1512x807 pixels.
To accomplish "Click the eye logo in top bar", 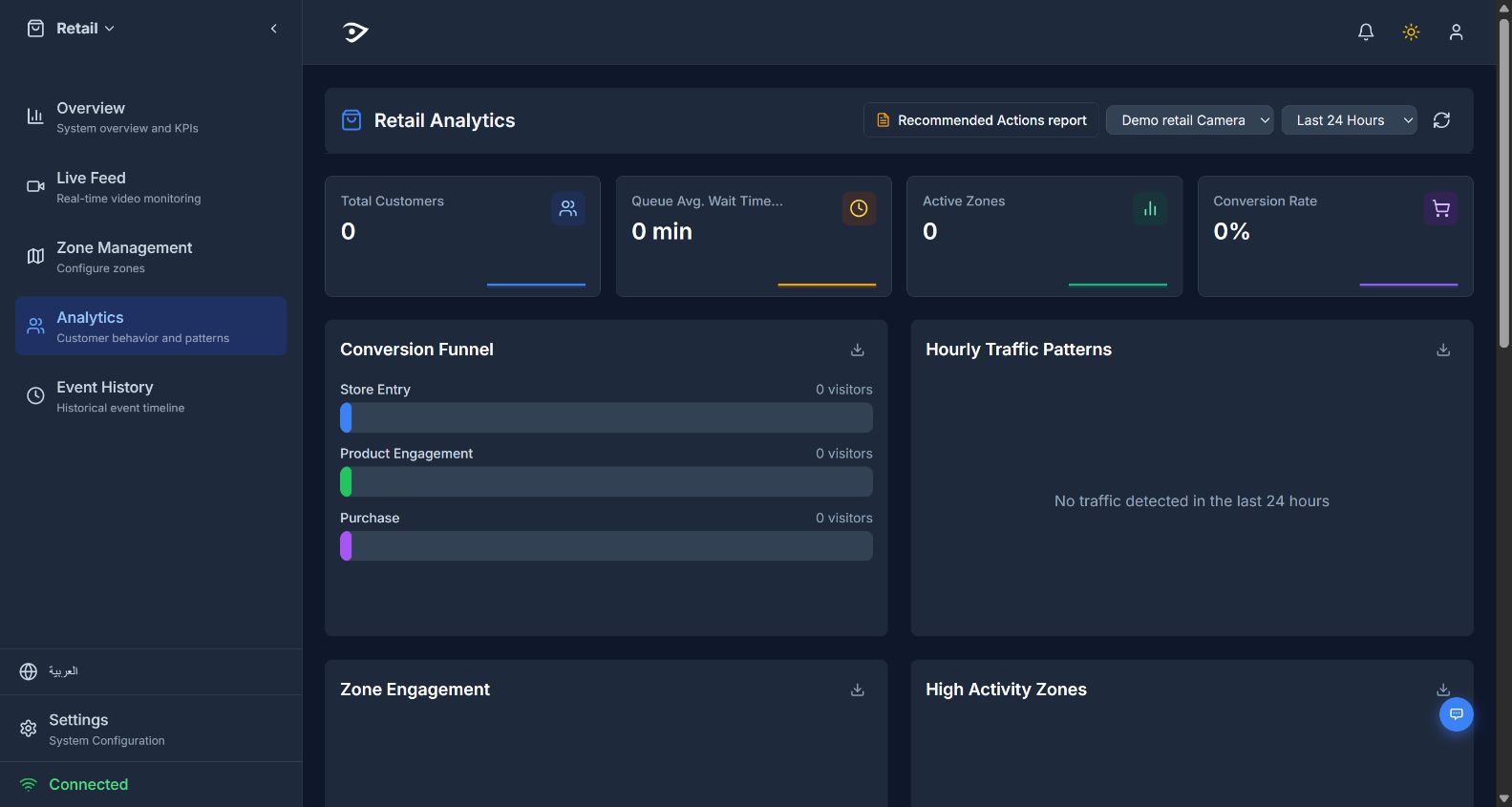I will (355, 32).
